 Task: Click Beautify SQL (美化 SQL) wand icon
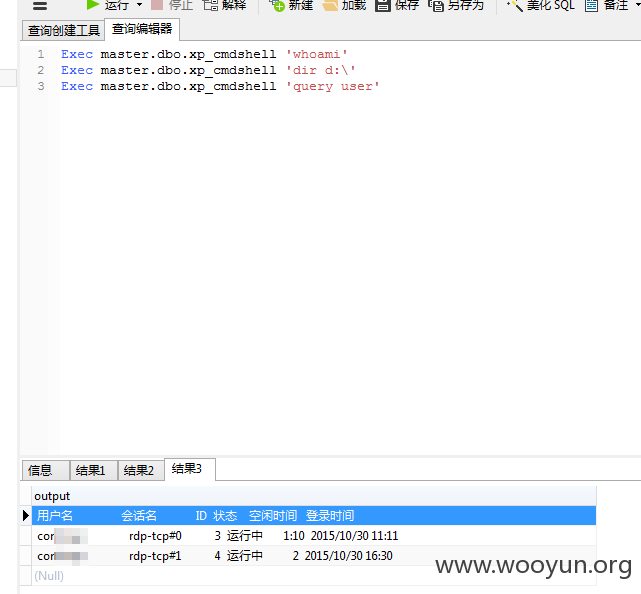[x=515, y=5]
